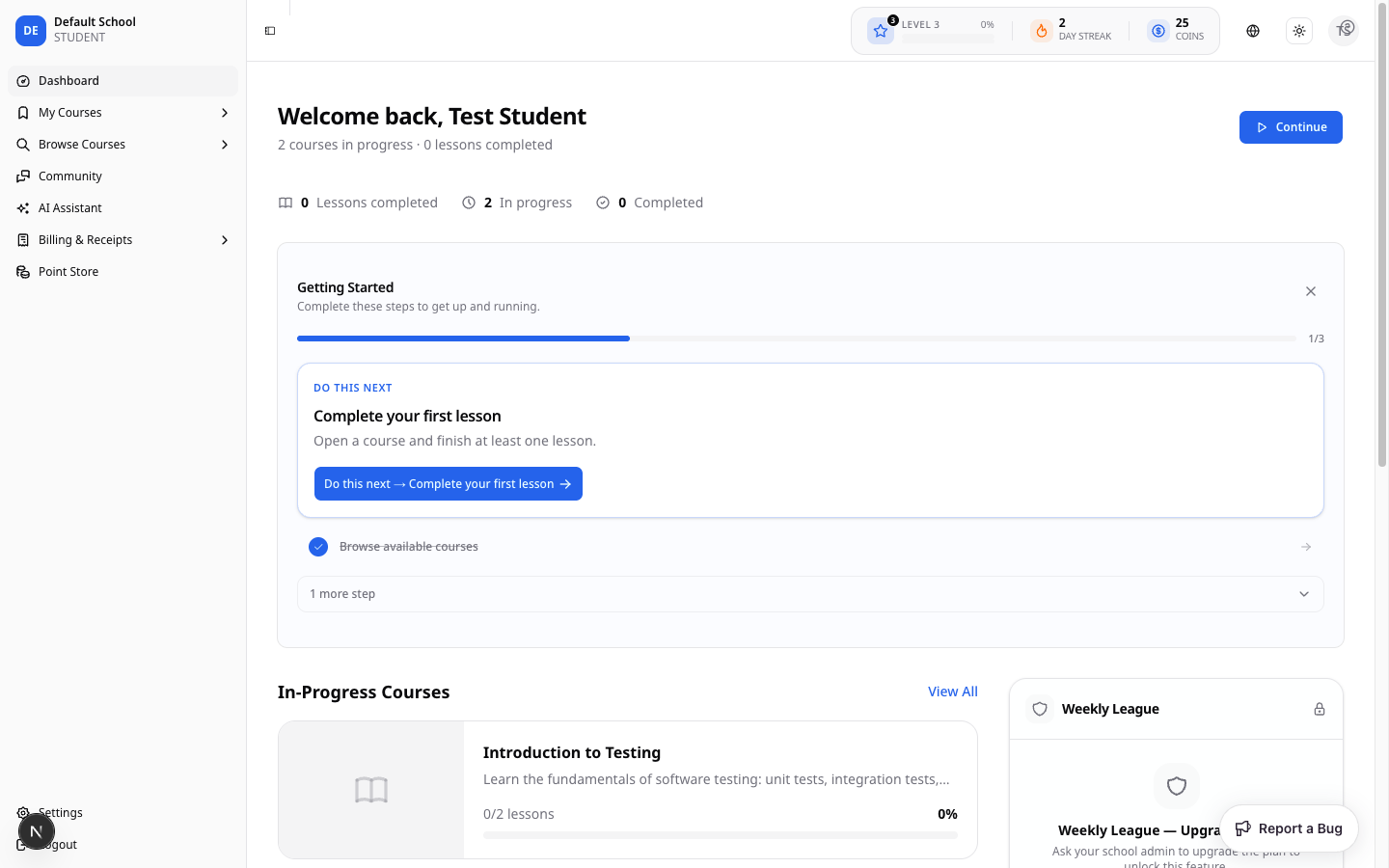Open the user avatar menu
The width and height of the screenshot is (1389, 868).
point(1344,31)
